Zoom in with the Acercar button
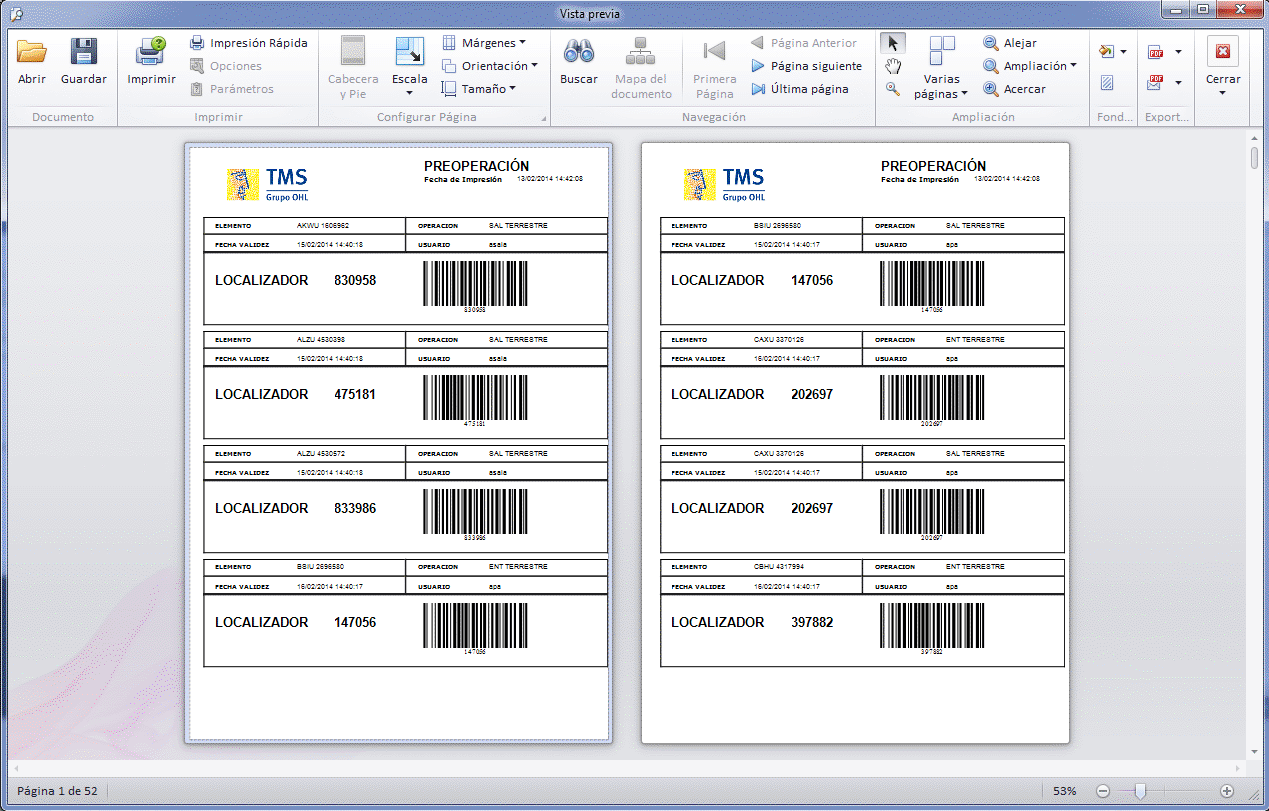This screenshot has width=1269, height=811. pyautogui.click(x=1015, y=89)
